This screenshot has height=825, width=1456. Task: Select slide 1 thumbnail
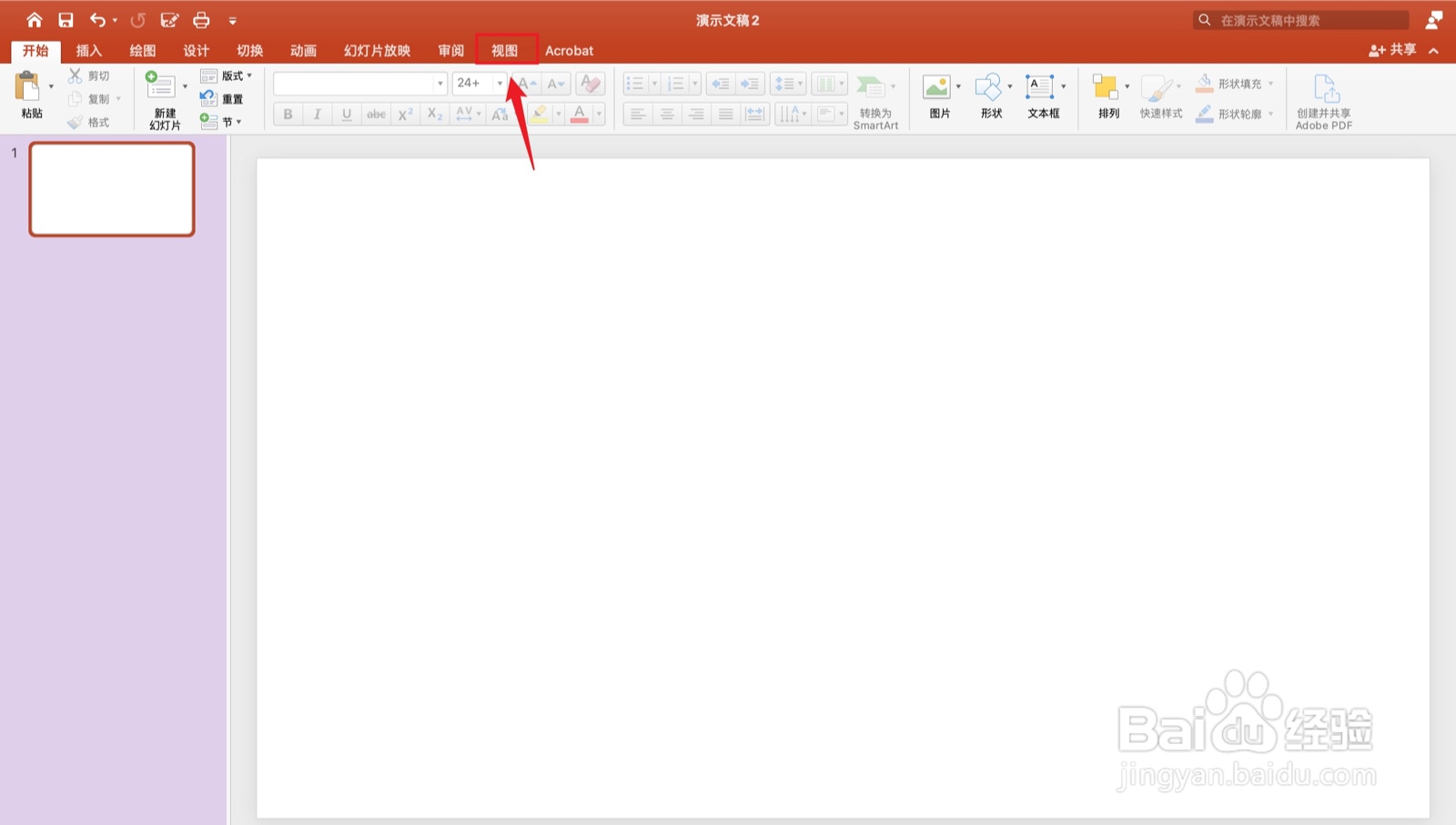[x=112, y=189]
